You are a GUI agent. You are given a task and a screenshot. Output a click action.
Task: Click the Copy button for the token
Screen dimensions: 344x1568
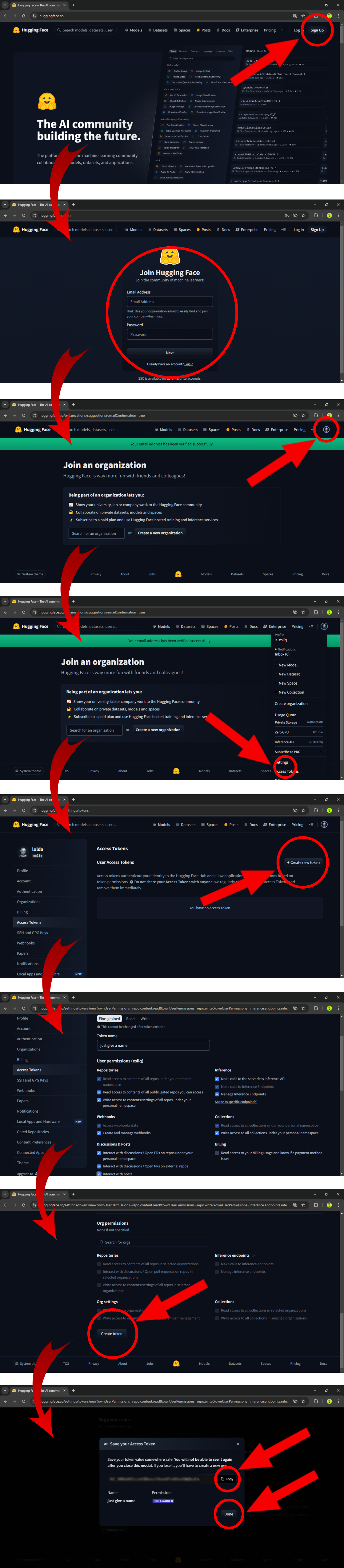click(x=227, y=1478)
